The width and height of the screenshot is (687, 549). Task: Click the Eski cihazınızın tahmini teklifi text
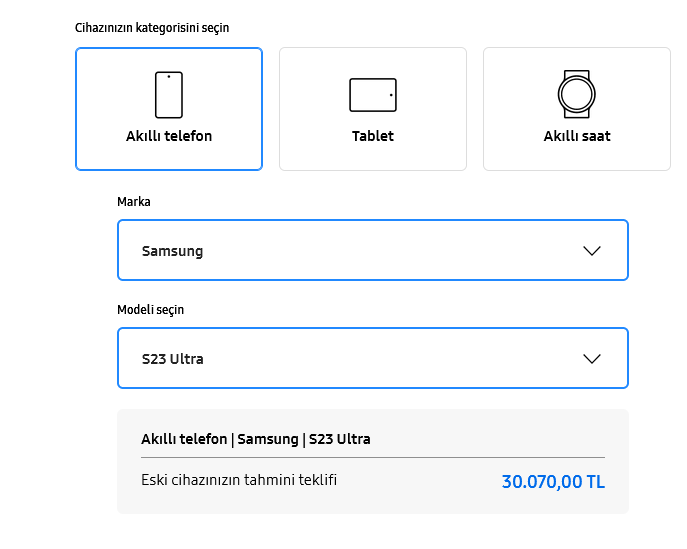[239, 480]
